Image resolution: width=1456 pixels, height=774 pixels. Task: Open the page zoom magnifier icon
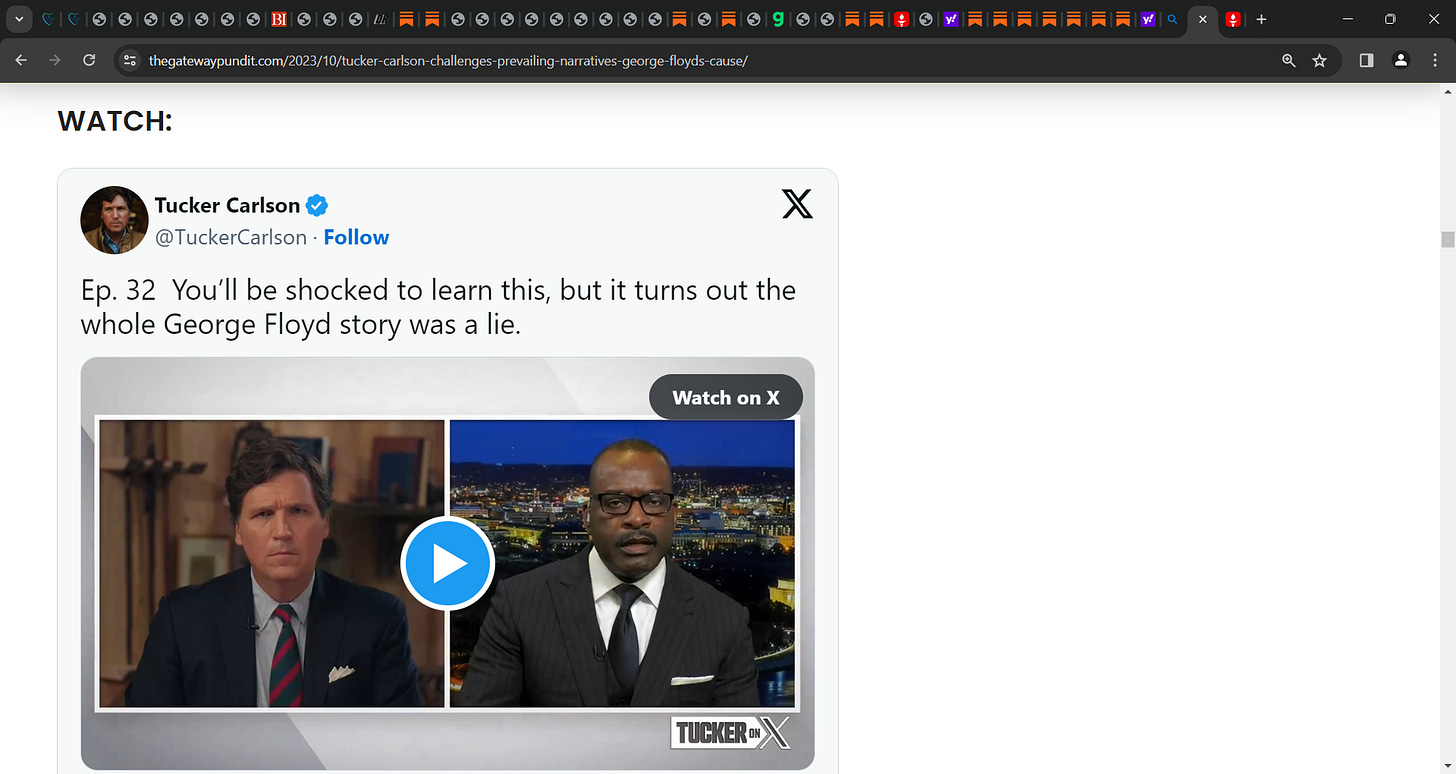coord(1289,61)
